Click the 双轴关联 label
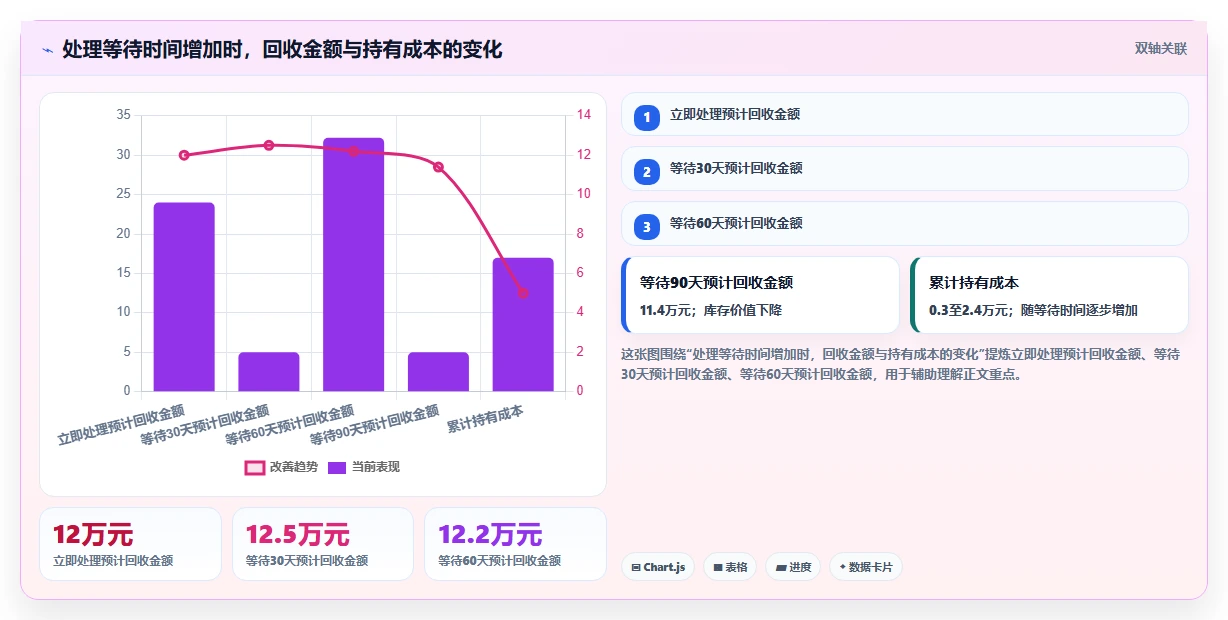 1161,49
